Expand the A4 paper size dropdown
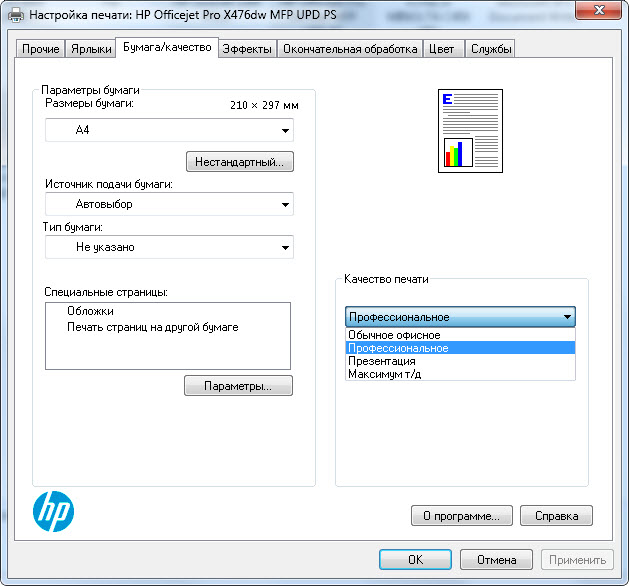This screenshot has width=629, height=586. 169,130
